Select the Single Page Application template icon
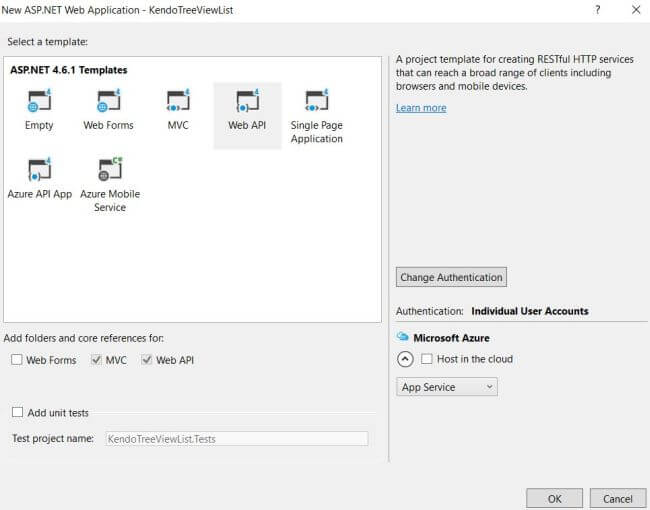Viewport: 650px width, 510px height. (317, 101)
